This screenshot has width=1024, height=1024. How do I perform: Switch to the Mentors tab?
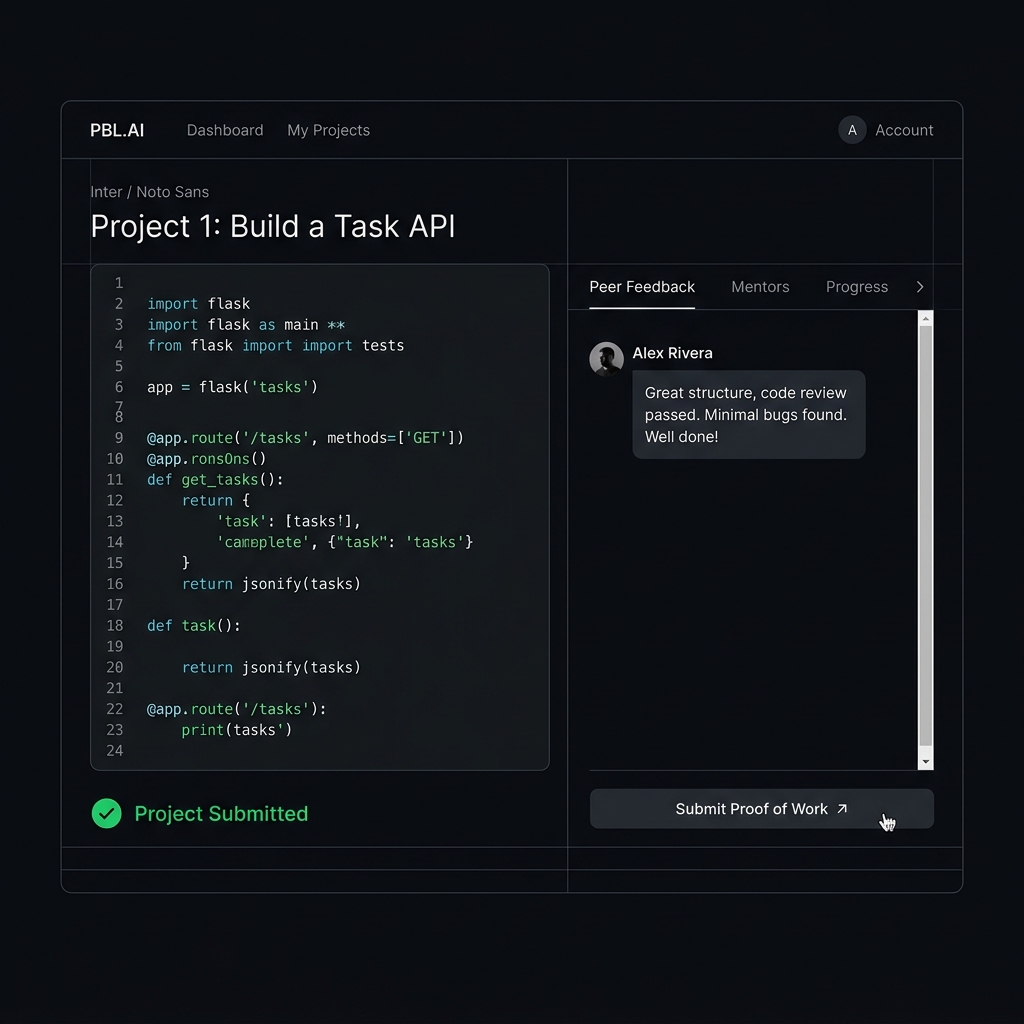click(x=760, y=287)
